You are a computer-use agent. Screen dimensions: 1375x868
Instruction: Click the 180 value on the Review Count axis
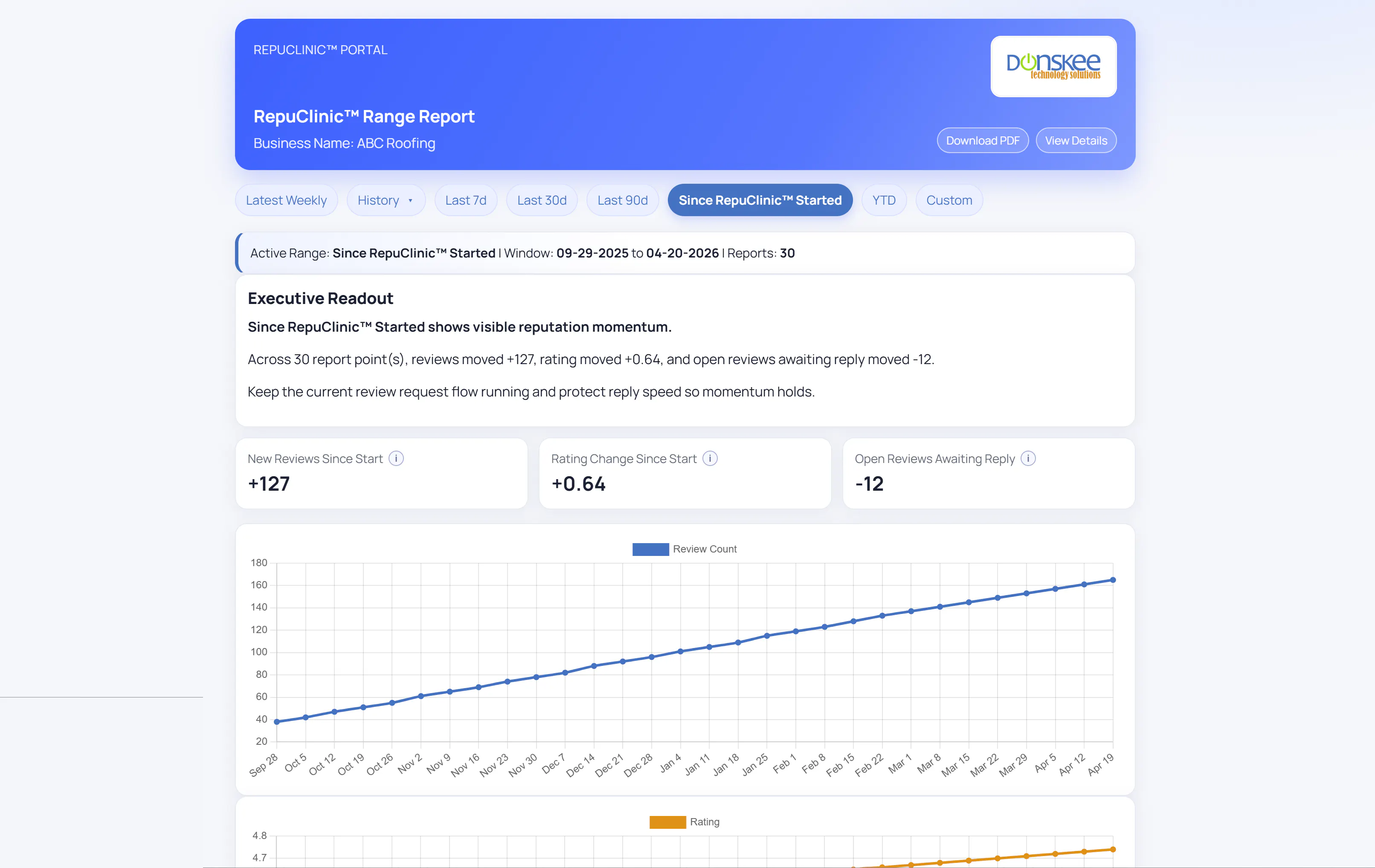click(259, 563)
